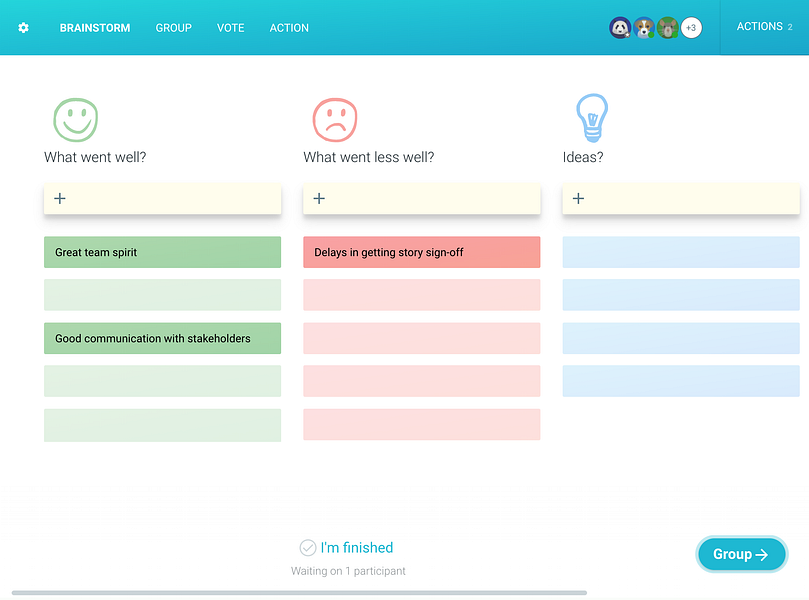Advance with the Group arrow button
This screenshot has width=809, height=600.
741,554
